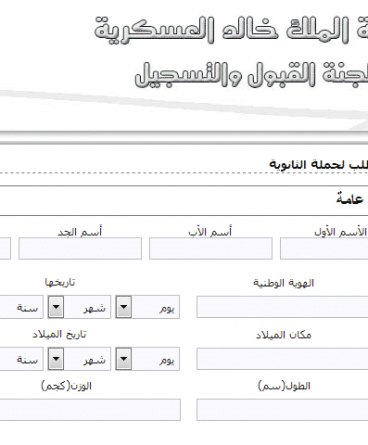Screen dimensions: 368x445
Task: Click the أسم الأب label
Action: click(x=210, y=232)
